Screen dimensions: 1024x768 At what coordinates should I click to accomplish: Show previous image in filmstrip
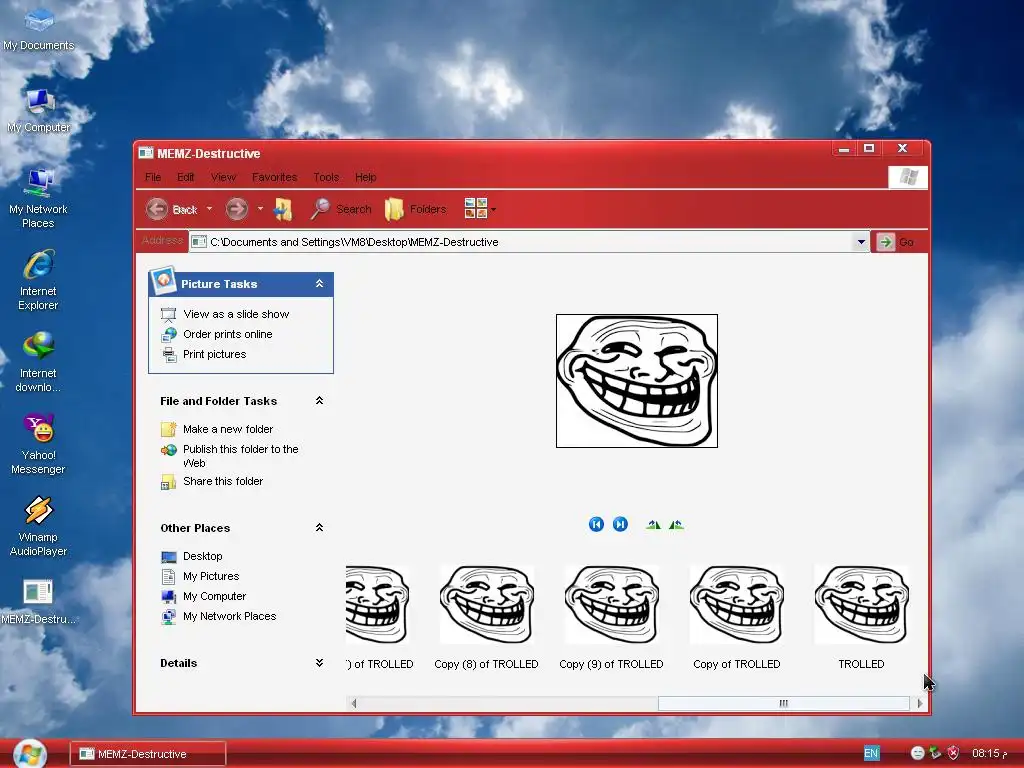(x=596, y=524)
